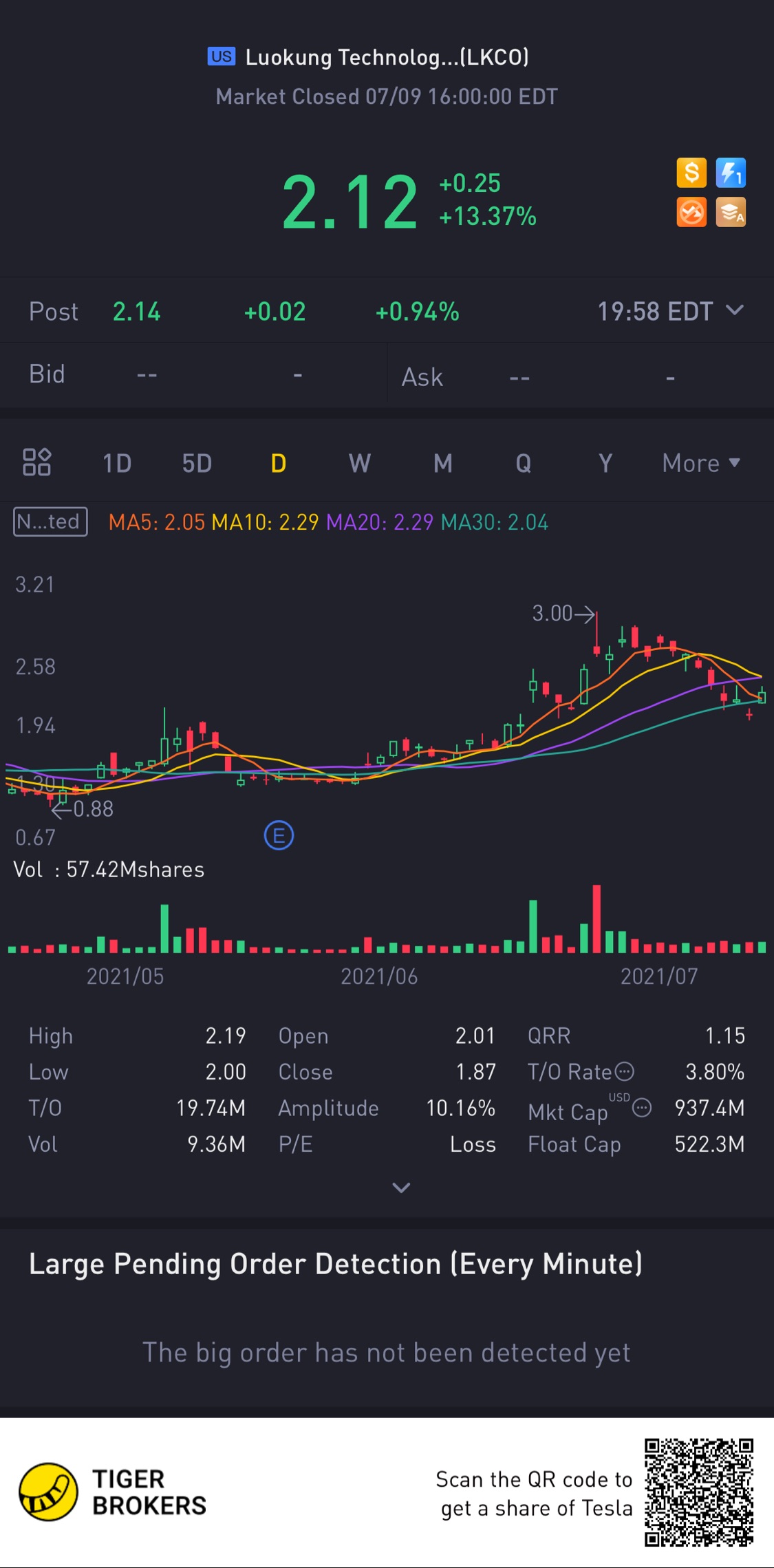
Task: Tap MA20: 2.29 indicator label
Action: [380, 522]
